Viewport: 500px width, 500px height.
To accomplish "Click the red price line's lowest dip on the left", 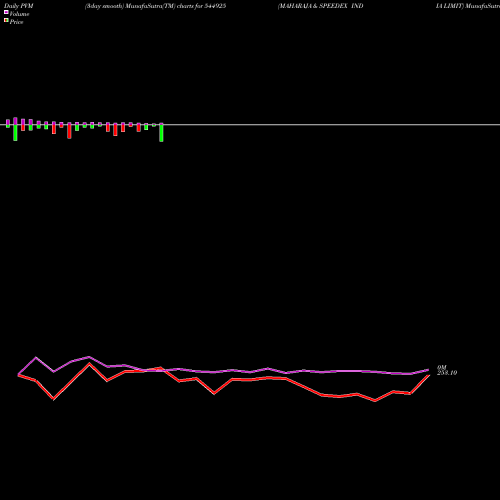I will click(x=53, y=399).
